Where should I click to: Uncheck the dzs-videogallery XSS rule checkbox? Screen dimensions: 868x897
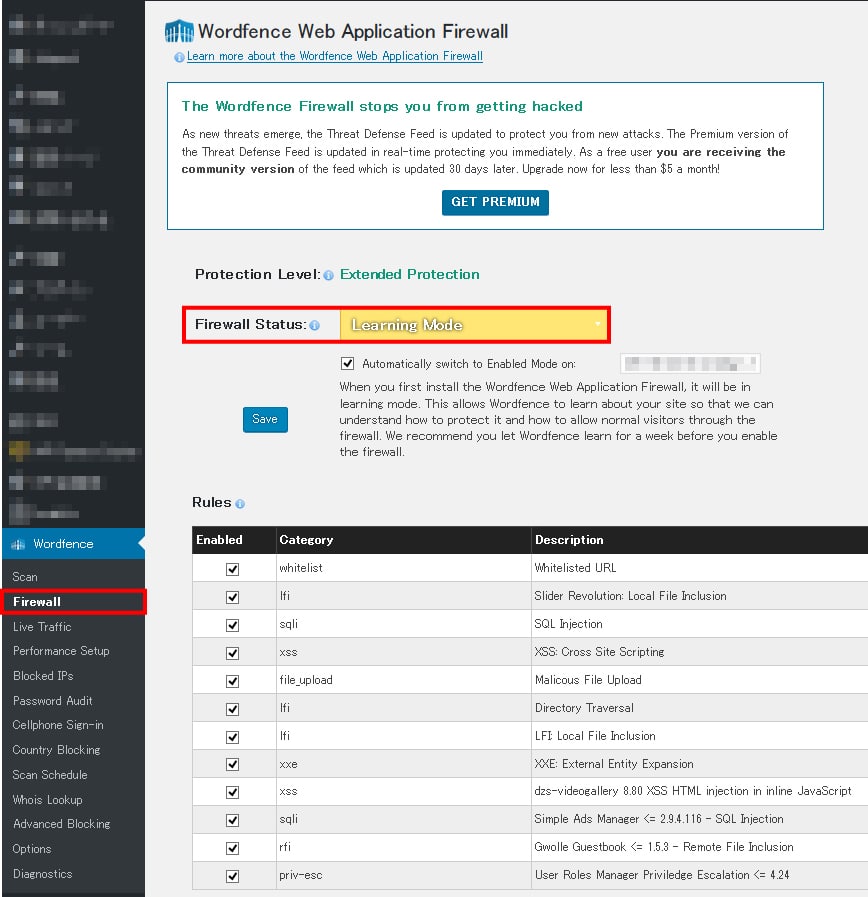(232, 792)
